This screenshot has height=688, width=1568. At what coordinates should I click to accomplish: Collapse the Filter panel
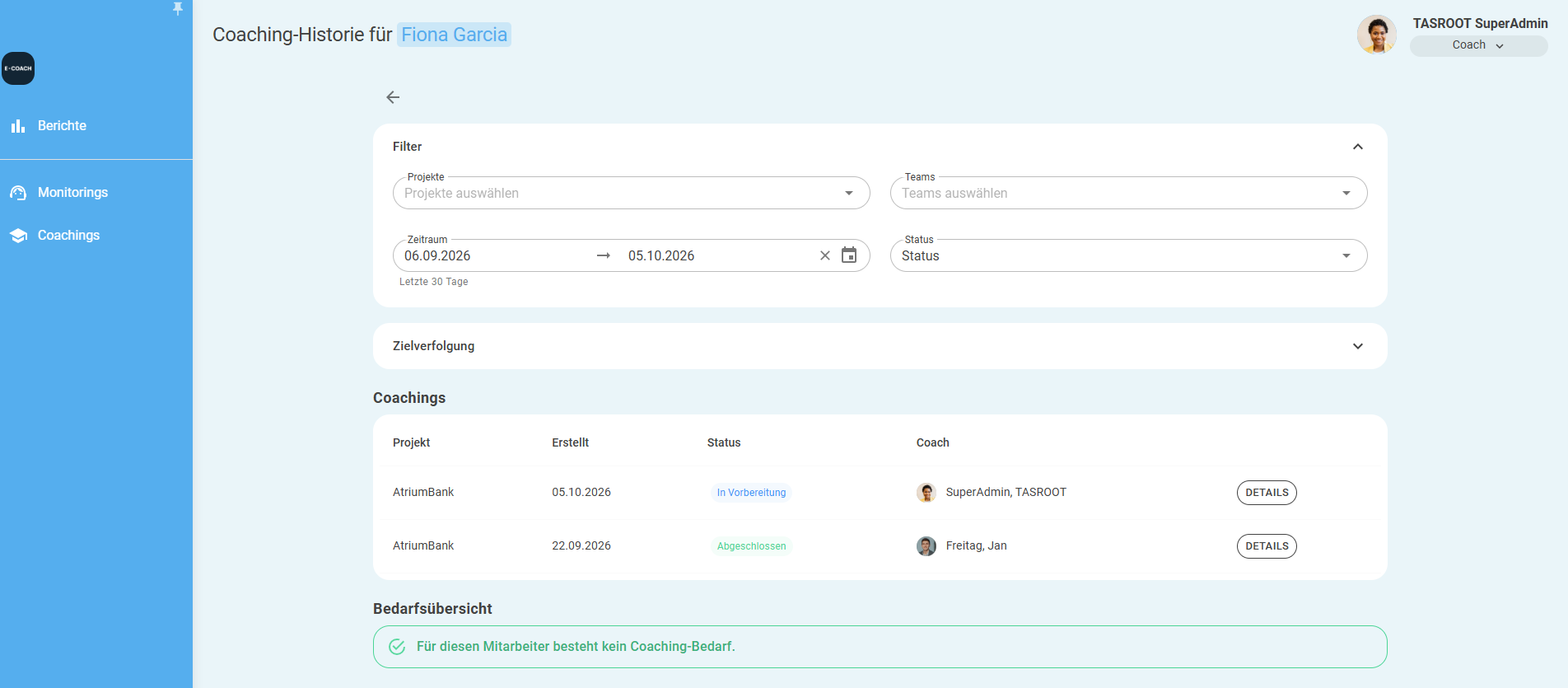coord(1358,147)
